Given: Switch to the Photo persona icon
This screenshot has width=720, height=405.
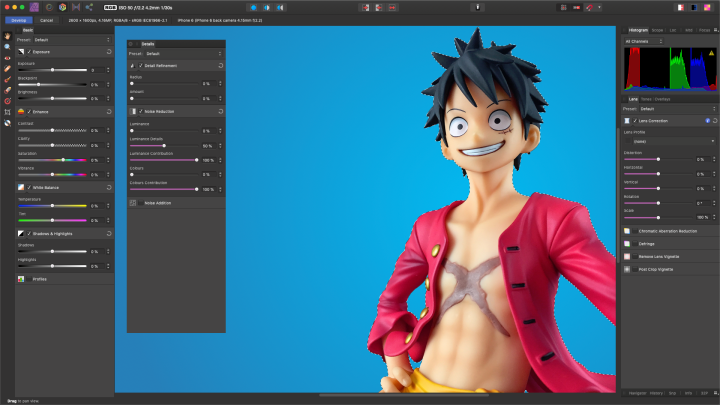Looking at the screenshot, I should coord(34,7).
